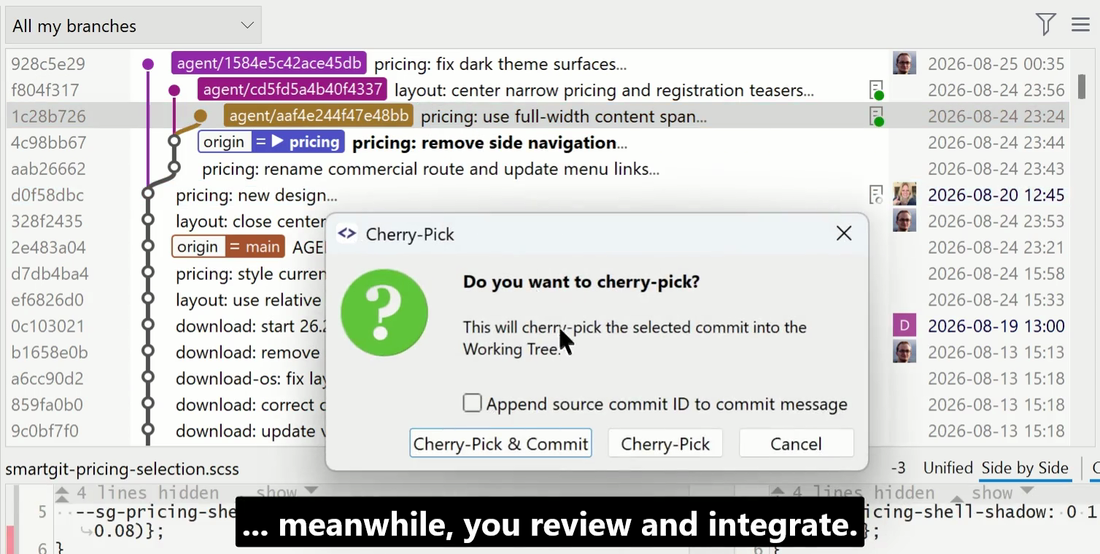Image resolution: width=1100 pixels, height=554 pixels.
Task: Enable Append source commit ID checkbox
Action: (x=472, y=403)
